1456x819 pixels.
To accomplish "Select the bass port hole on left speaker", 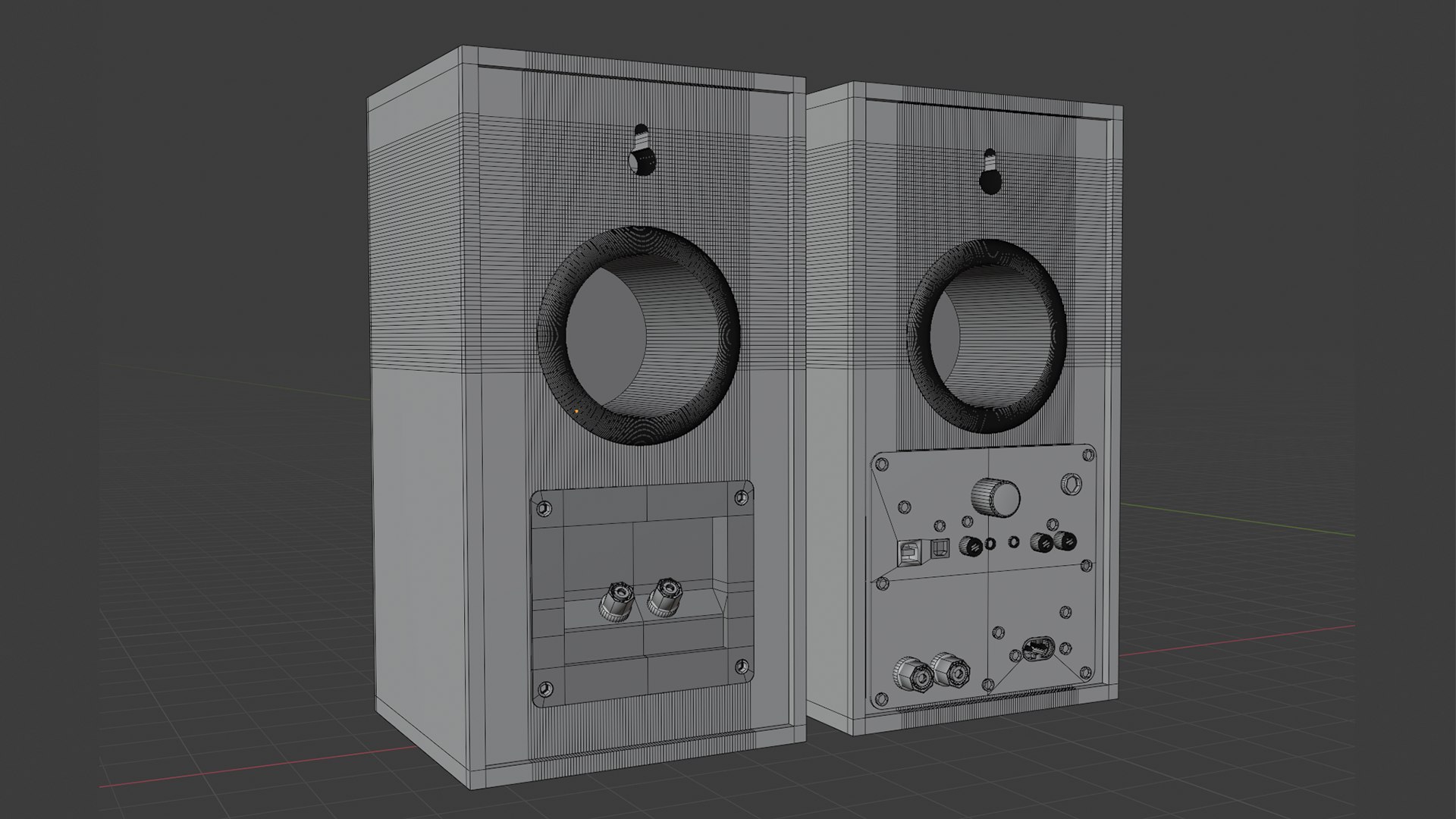I will [x=639, y=335].
